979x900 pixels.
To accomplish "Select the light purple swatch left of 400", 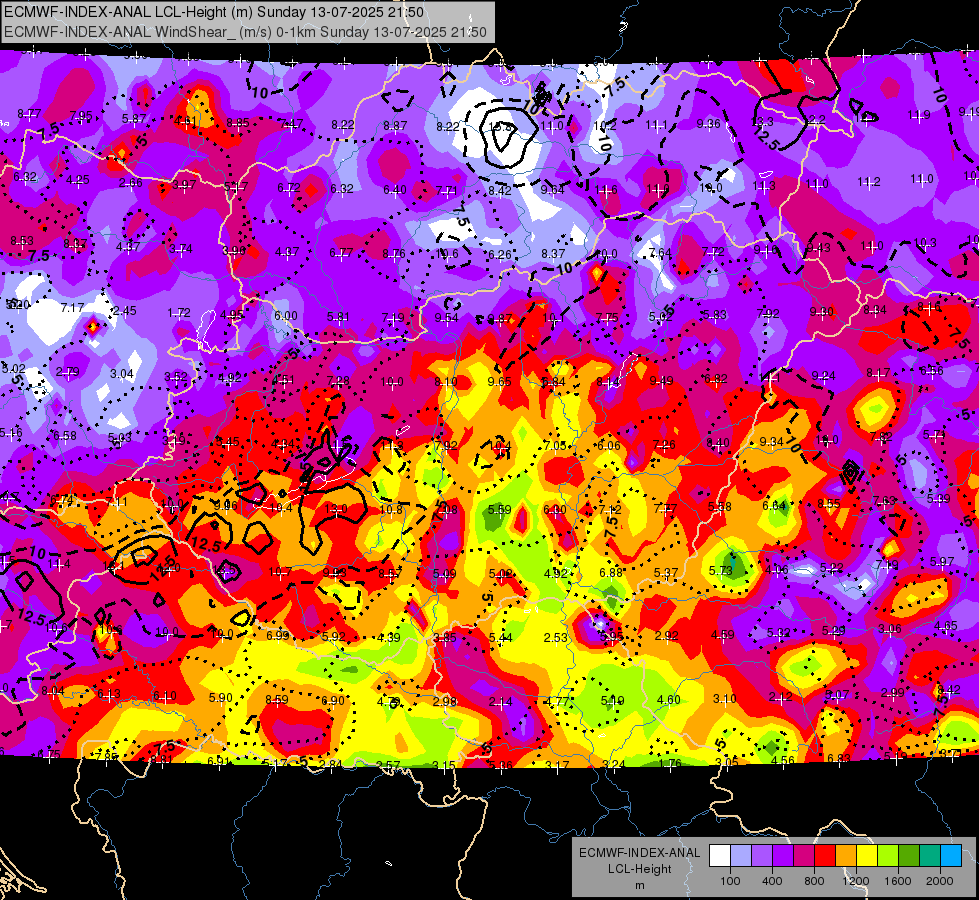I will point(762,856).
